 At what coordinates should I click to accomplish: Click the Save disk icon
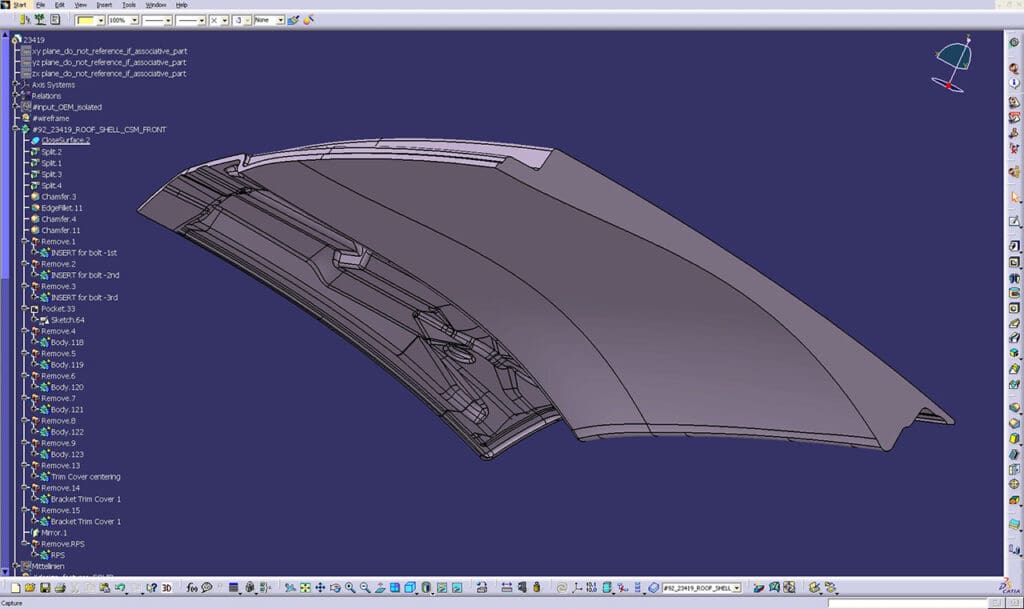tap(45, 588)
